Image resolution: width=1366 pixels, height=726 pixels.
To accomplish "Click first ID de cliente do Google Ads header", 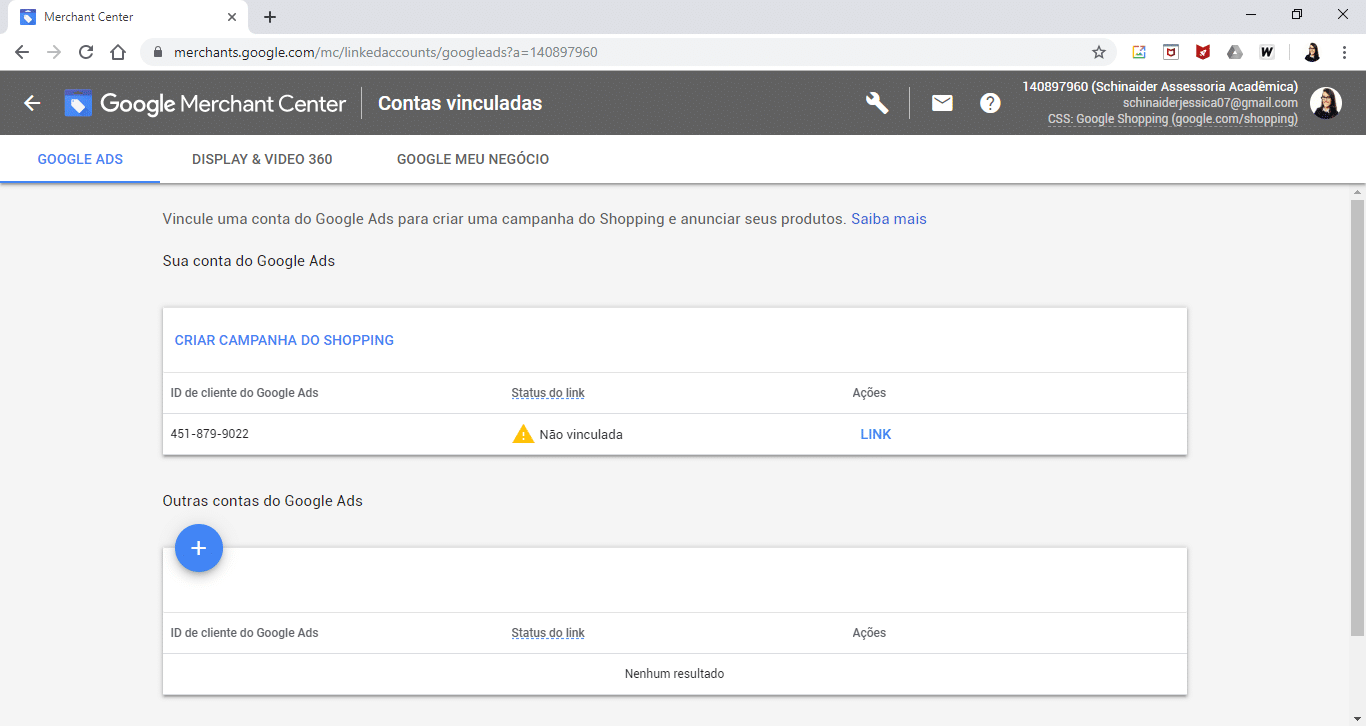I will [245, 393].
